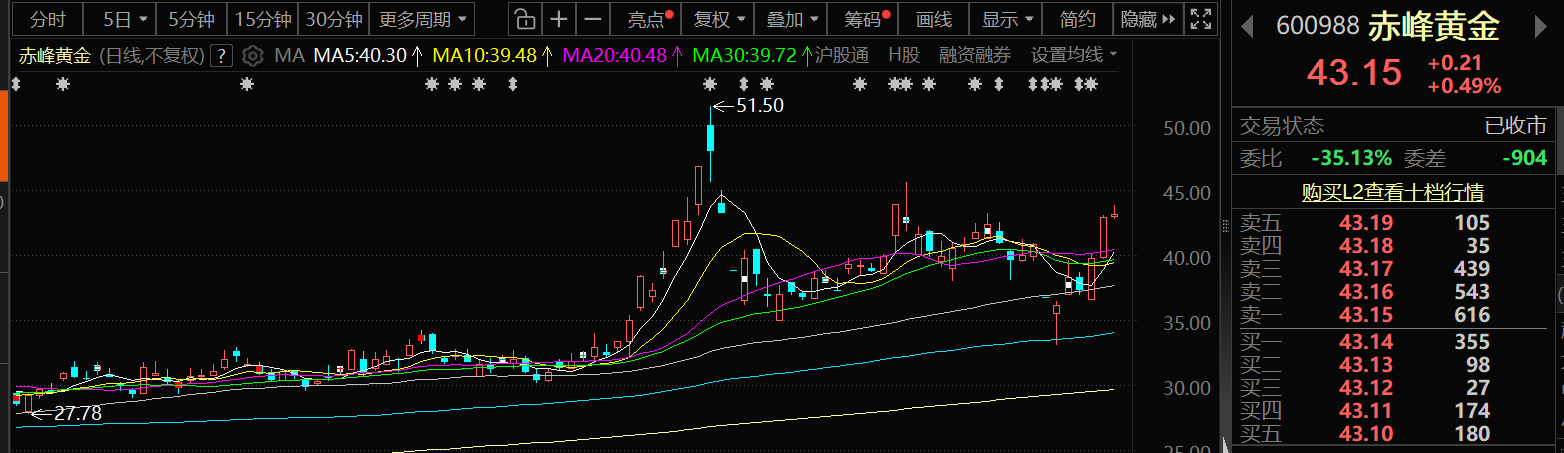This screenshot has width=1564, height=453.
Task: Switch to 简约 simple mode
Action: [x=1077, y=19]
